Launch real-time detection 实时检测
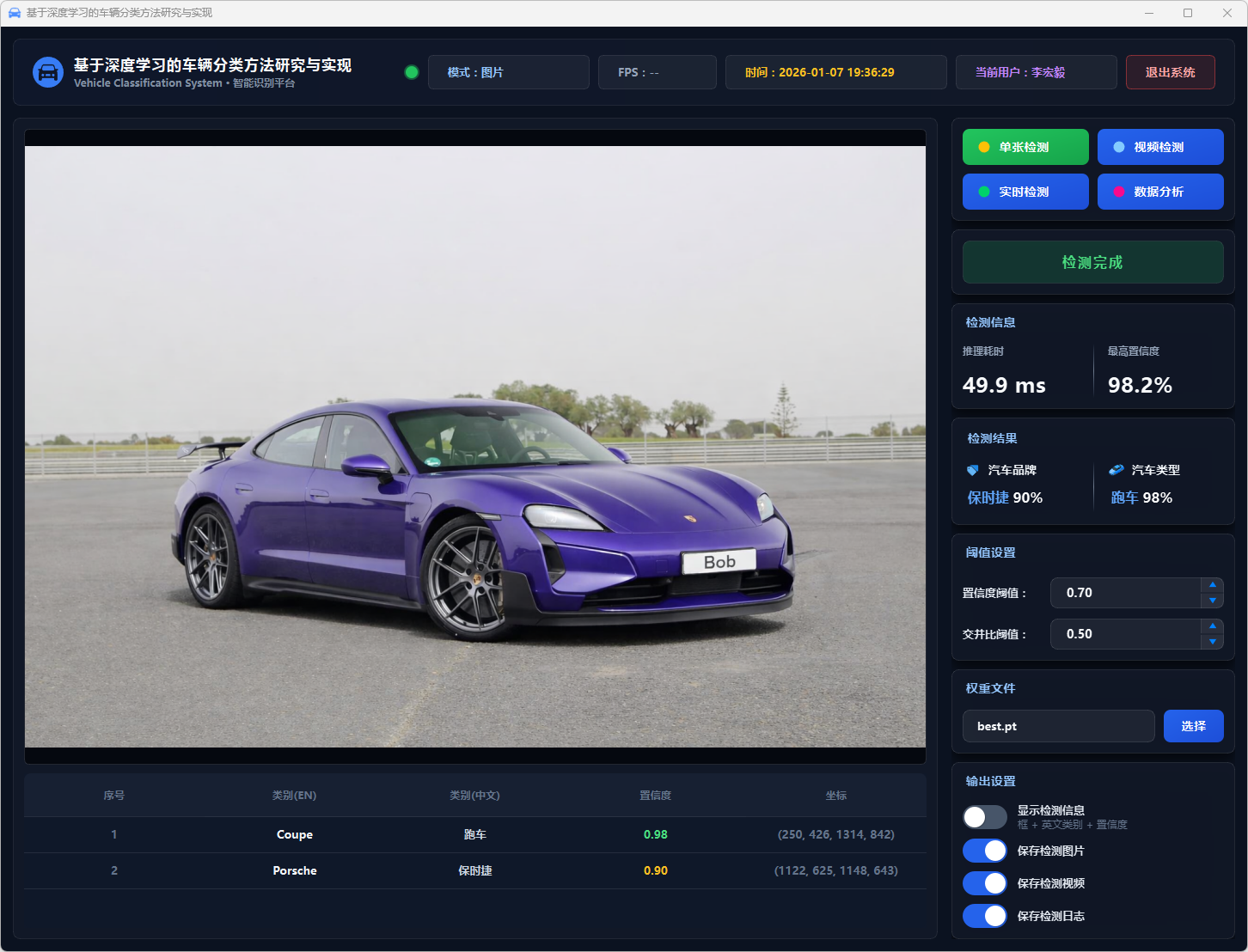 tap(1025, 192)
